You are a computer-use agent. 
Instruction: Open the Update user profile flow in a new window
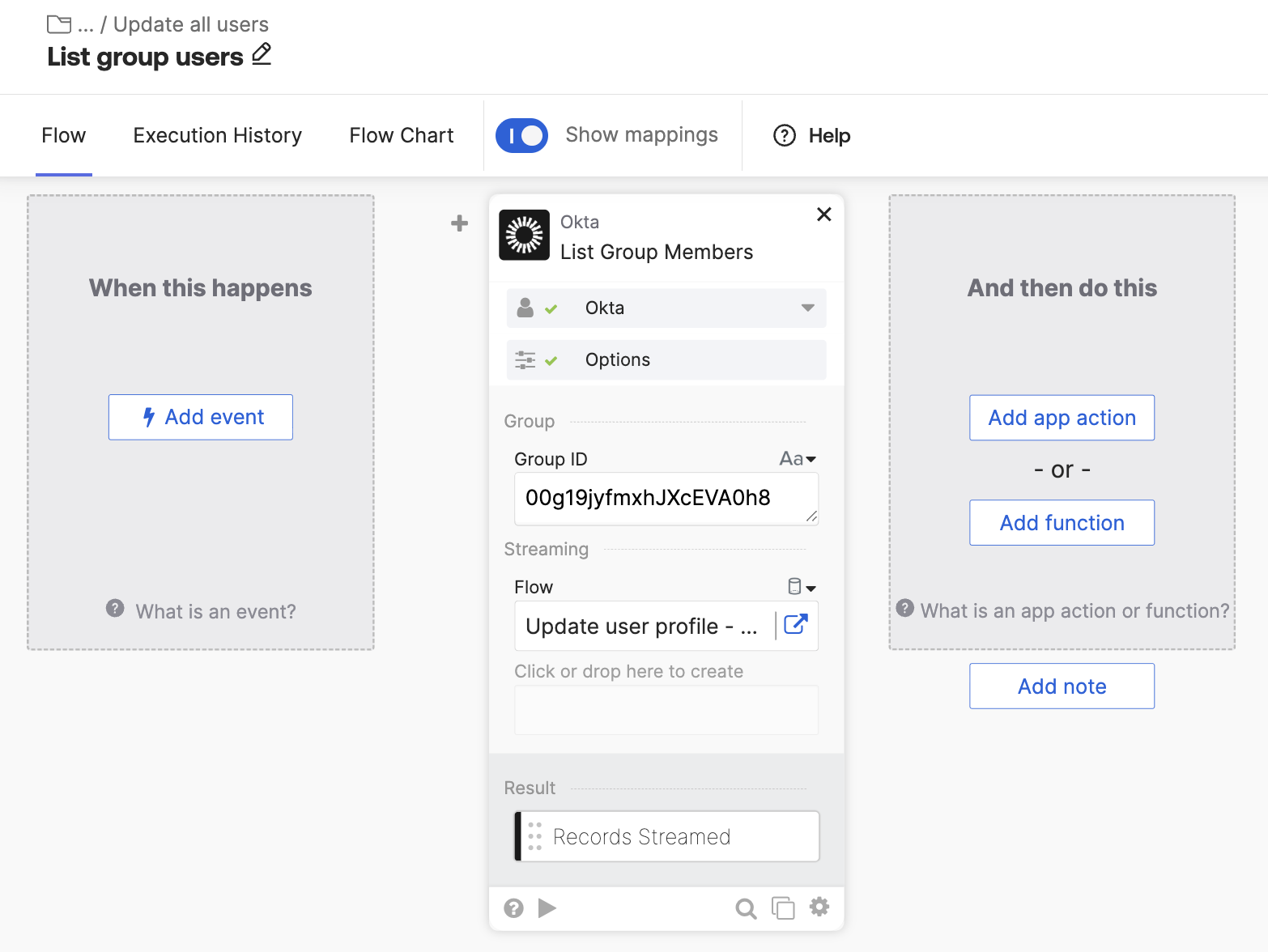(796, 624)
